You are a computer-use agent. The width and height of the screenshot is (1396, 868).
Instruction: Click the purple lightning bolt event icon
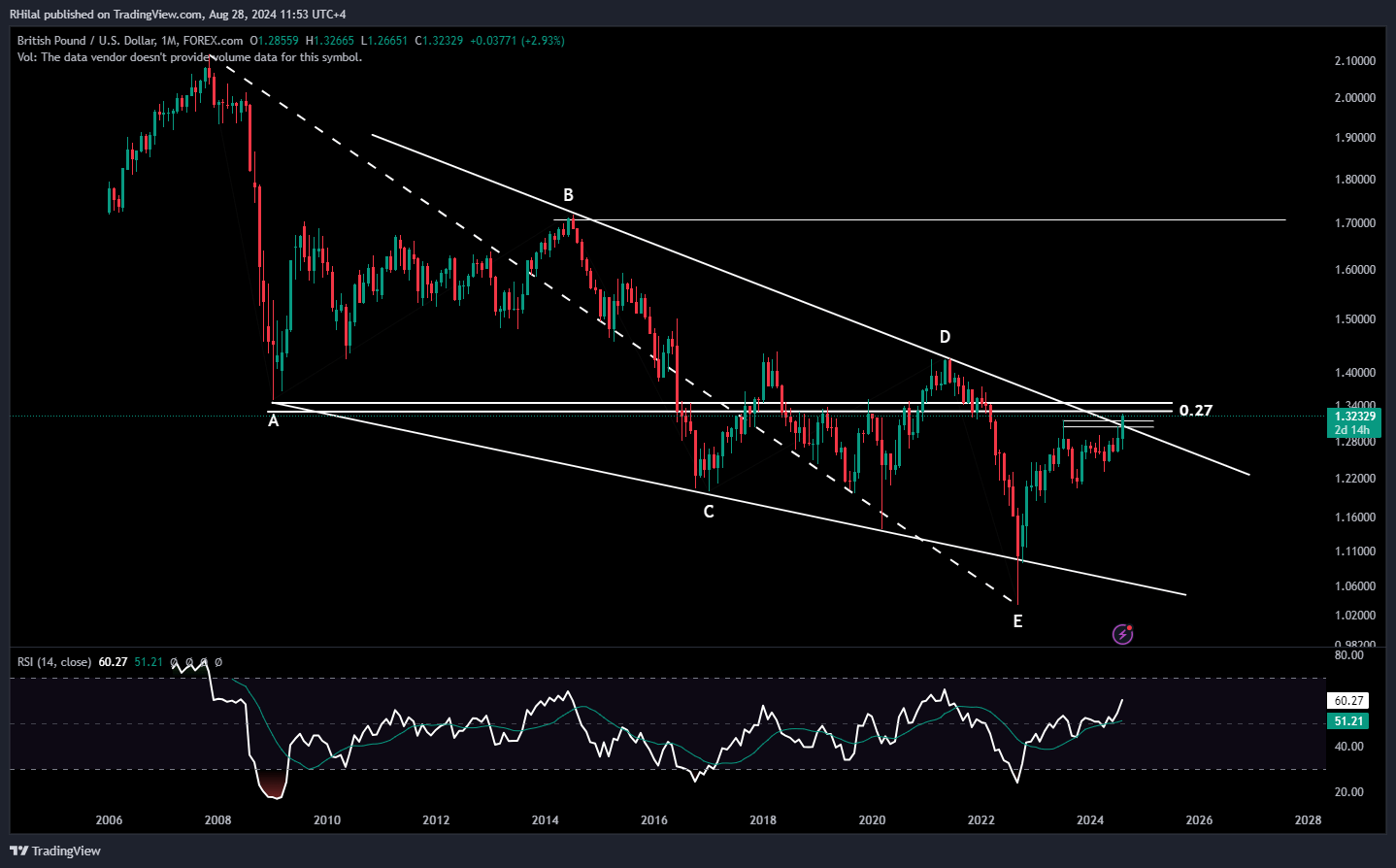(x=1122, y=634)
